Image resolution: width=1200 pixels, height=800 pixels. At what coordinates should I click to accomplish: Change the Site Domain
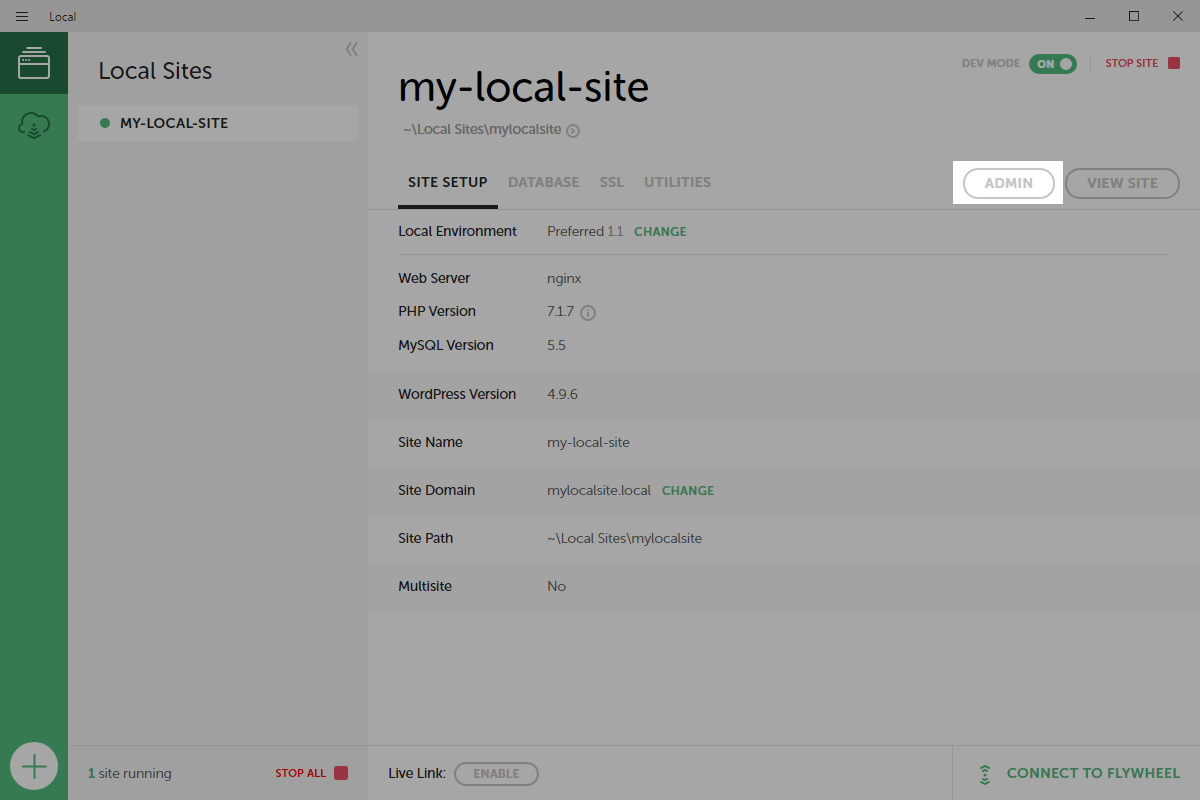[688, 490]
